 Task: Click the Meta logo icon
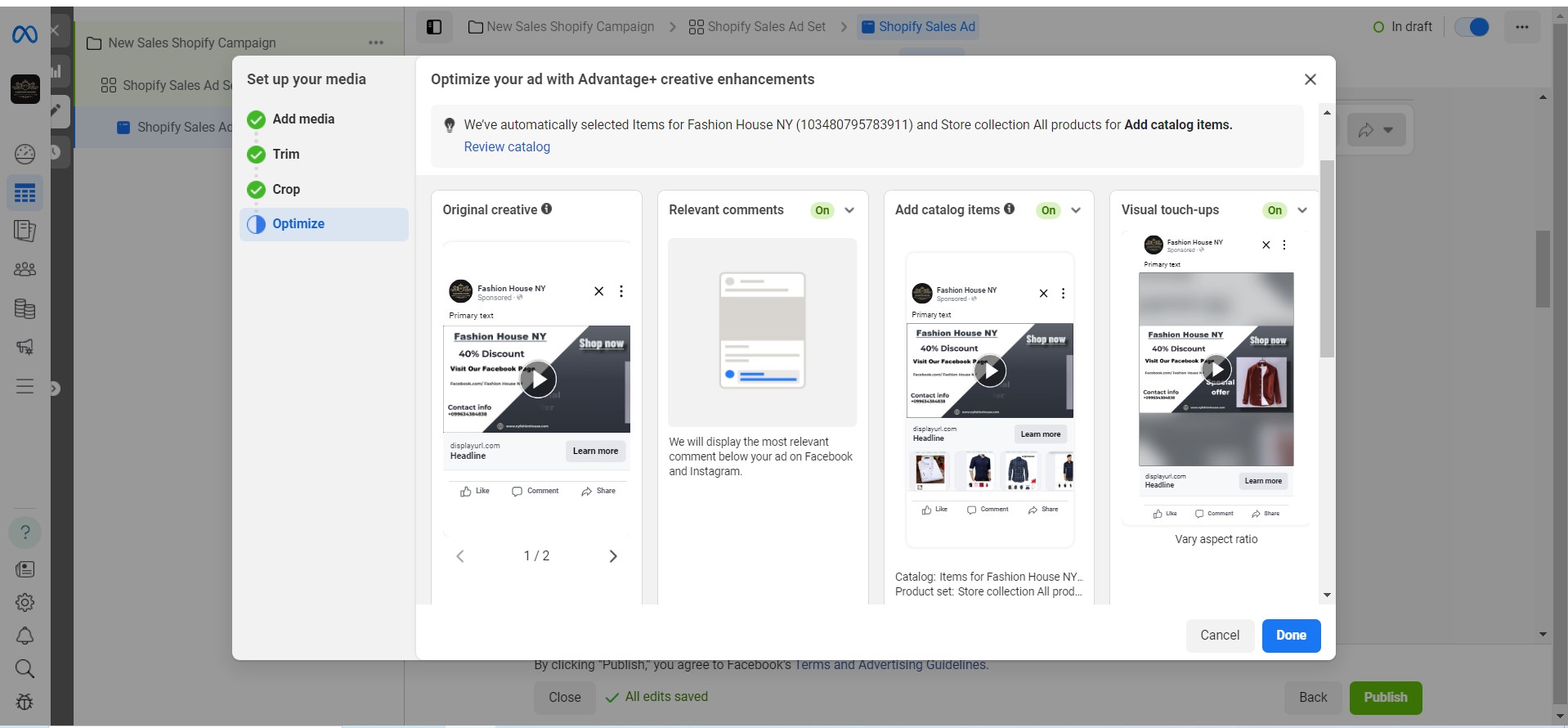[x=25, y=34]
